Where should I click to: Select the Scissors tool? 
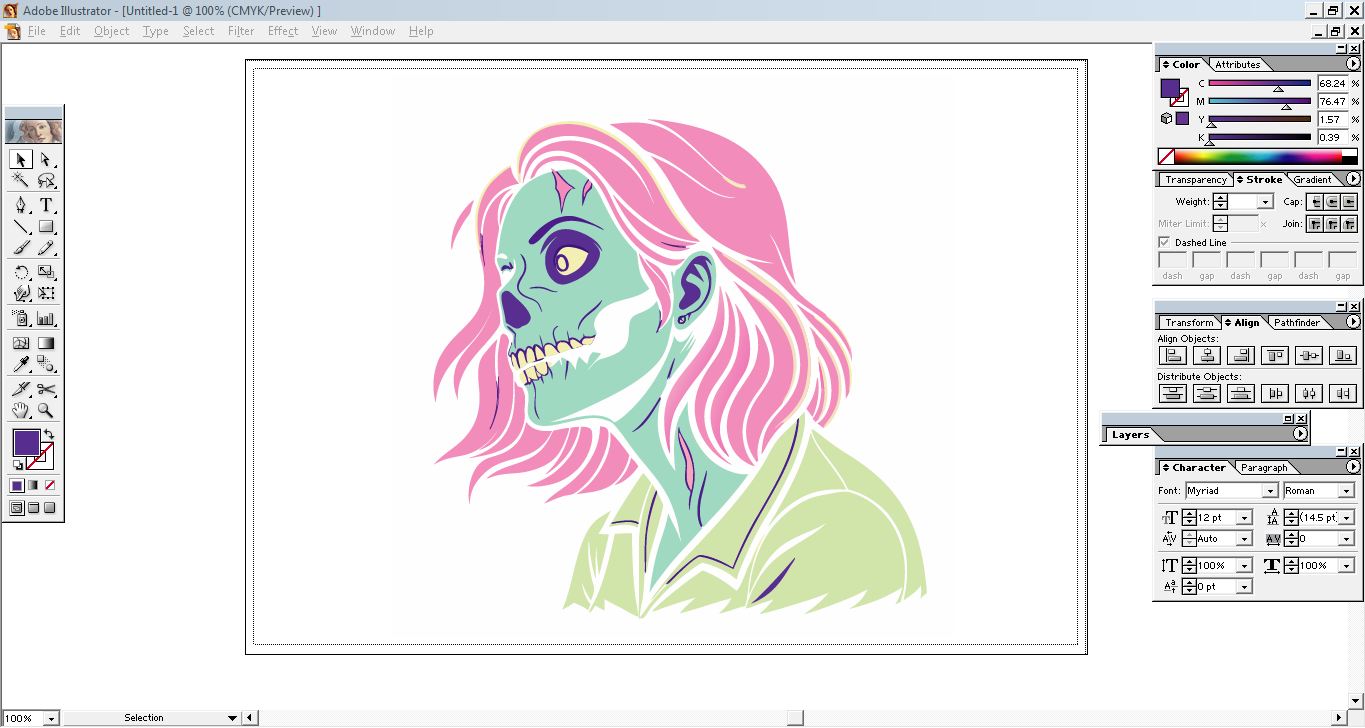(46, 388)
